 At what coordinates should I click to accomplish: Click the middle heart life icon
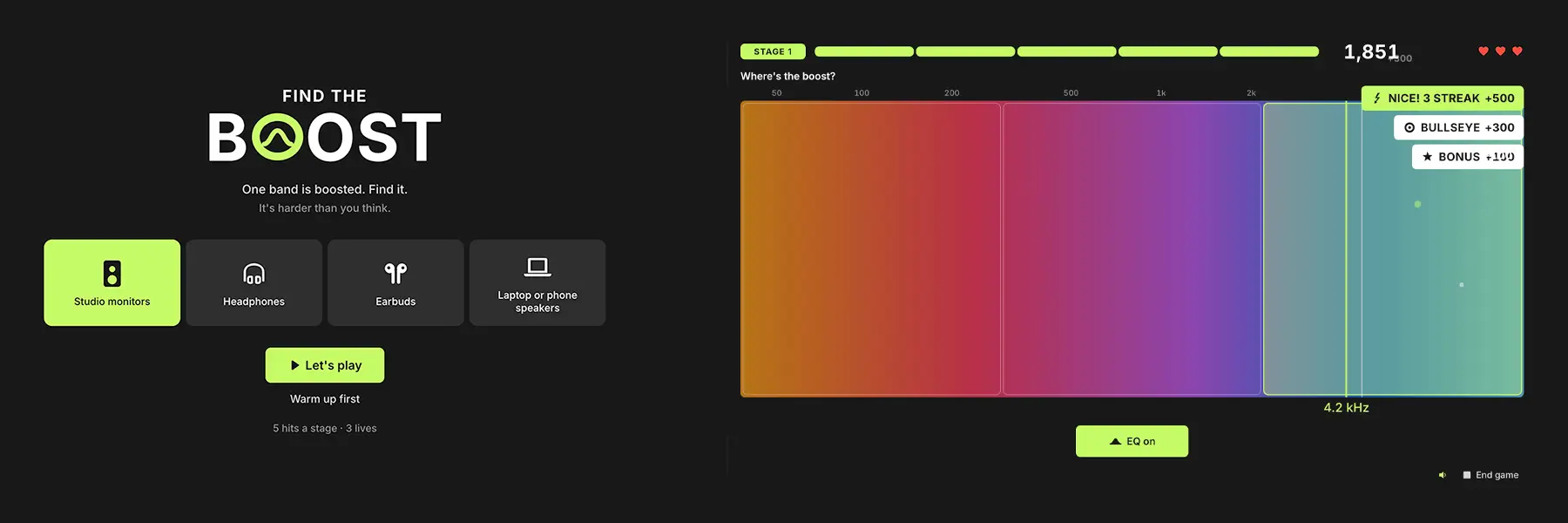(1500, 51)
